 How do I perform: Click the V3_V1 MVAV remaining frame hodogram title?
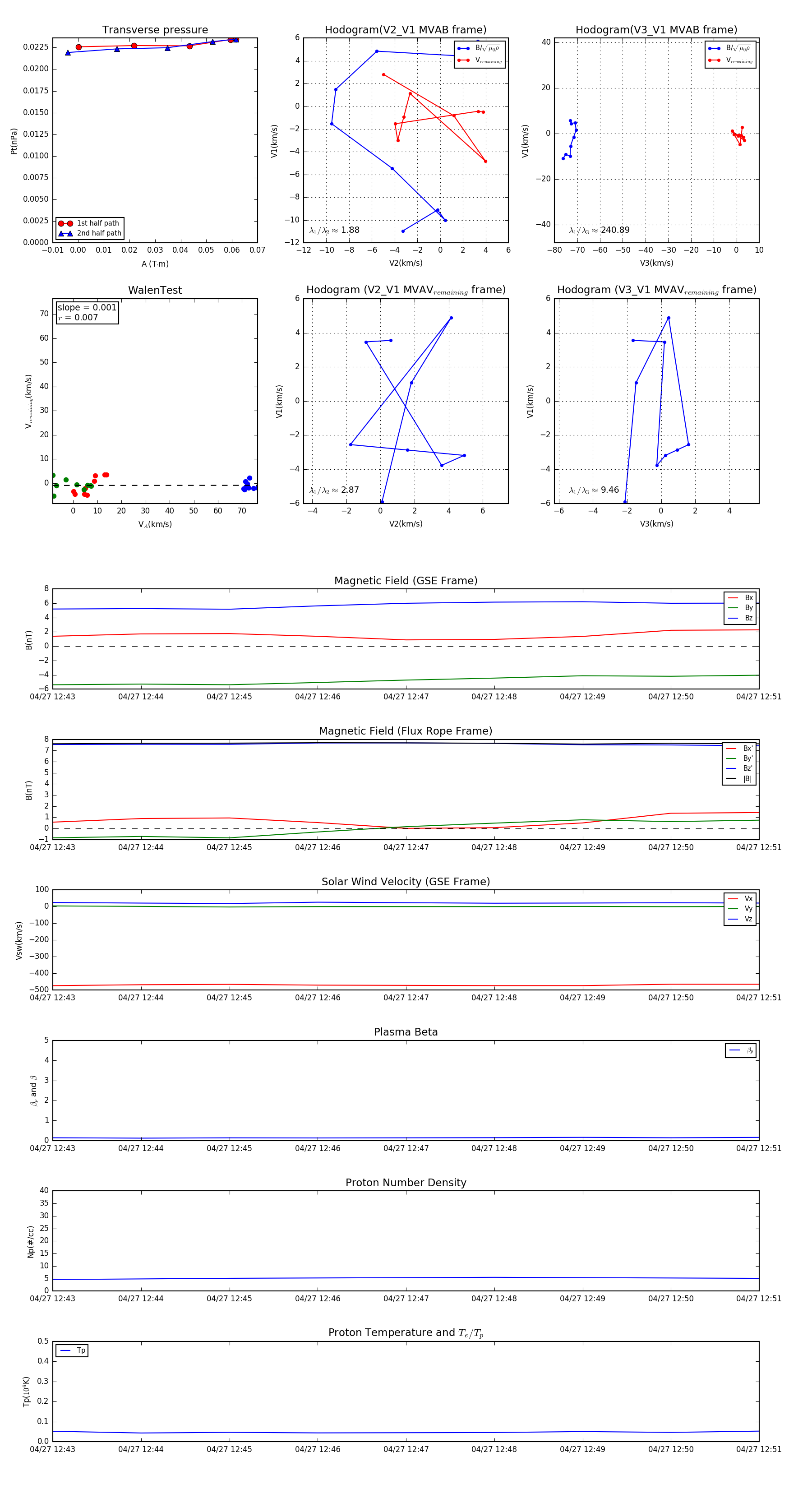656,290
